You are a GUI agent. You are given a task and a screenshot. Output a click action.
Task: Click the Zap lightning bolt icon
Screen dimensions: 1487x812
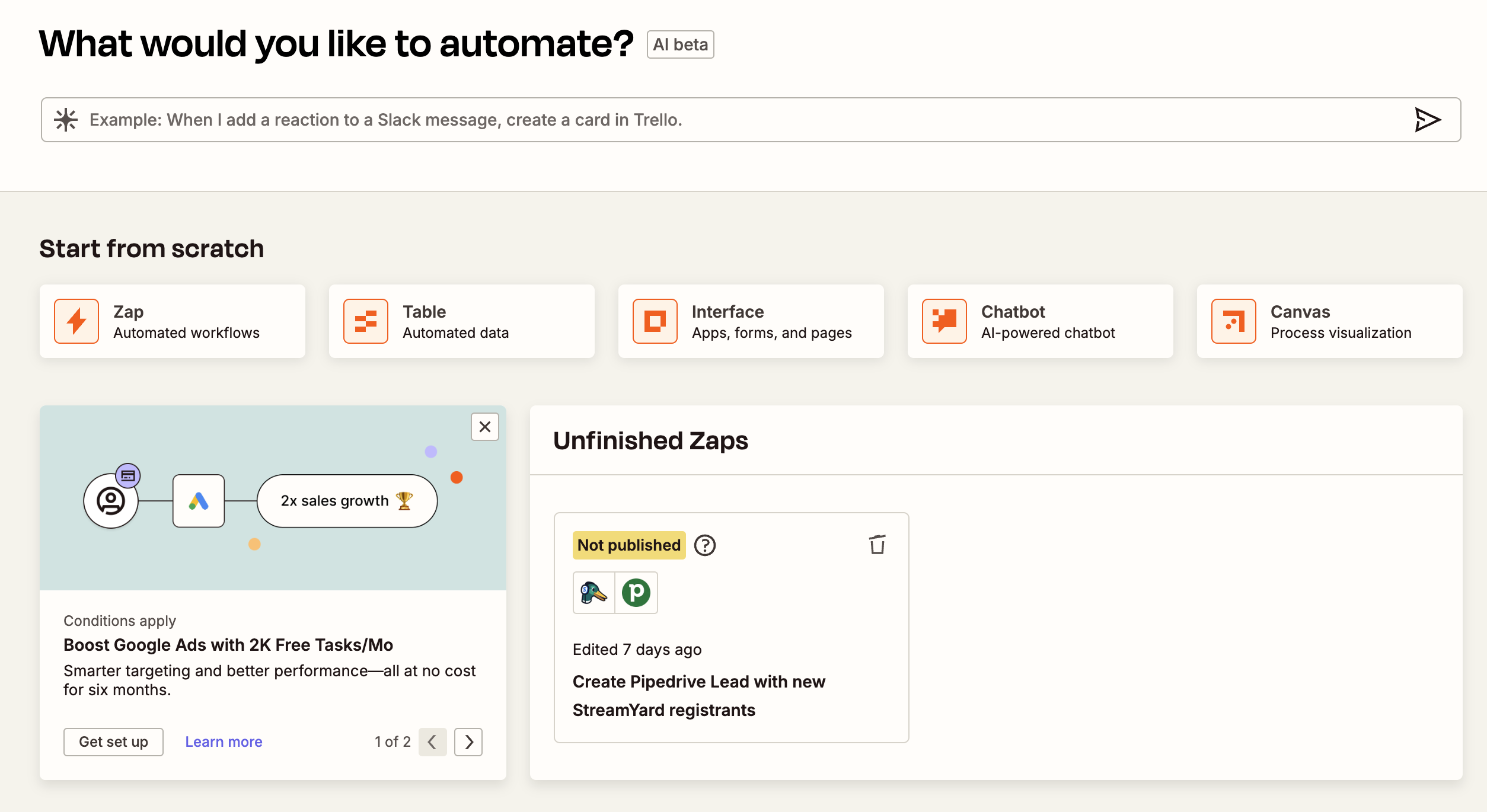click(76, 321)
